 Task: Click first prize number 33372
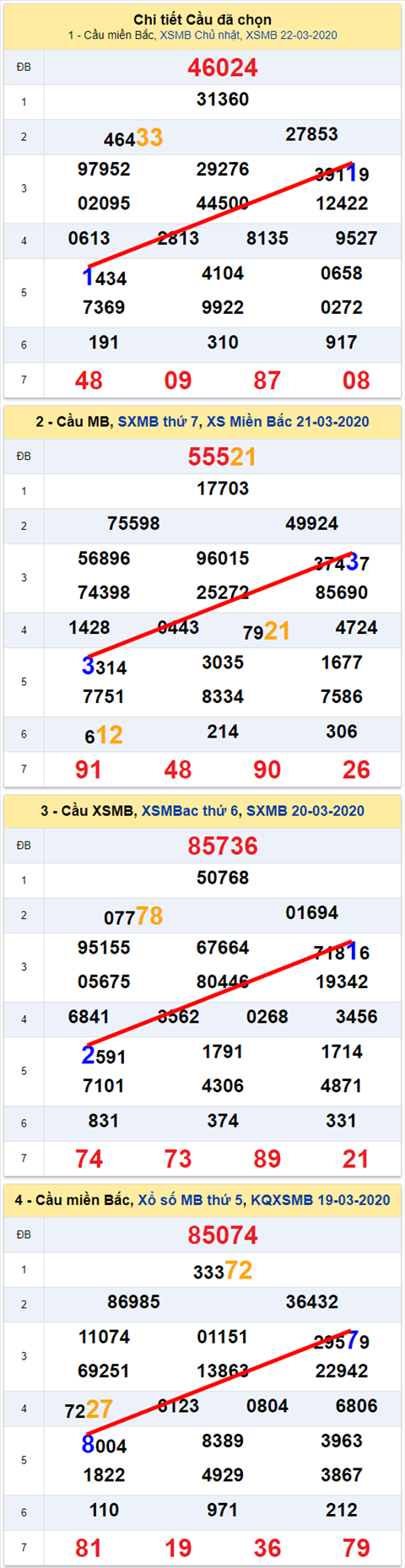tap(223, 1270)
